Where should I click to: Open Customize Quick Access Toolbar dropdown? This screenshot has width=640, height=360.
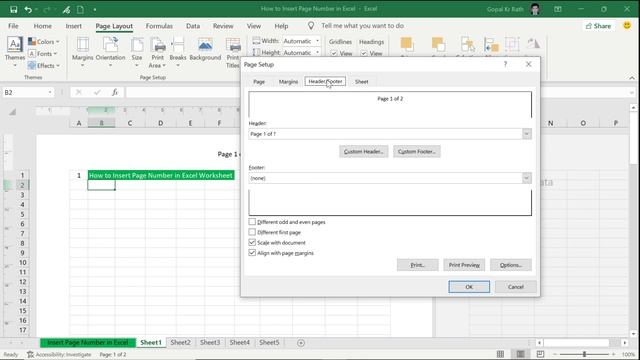pyautogui.click(x=95, y=9)
